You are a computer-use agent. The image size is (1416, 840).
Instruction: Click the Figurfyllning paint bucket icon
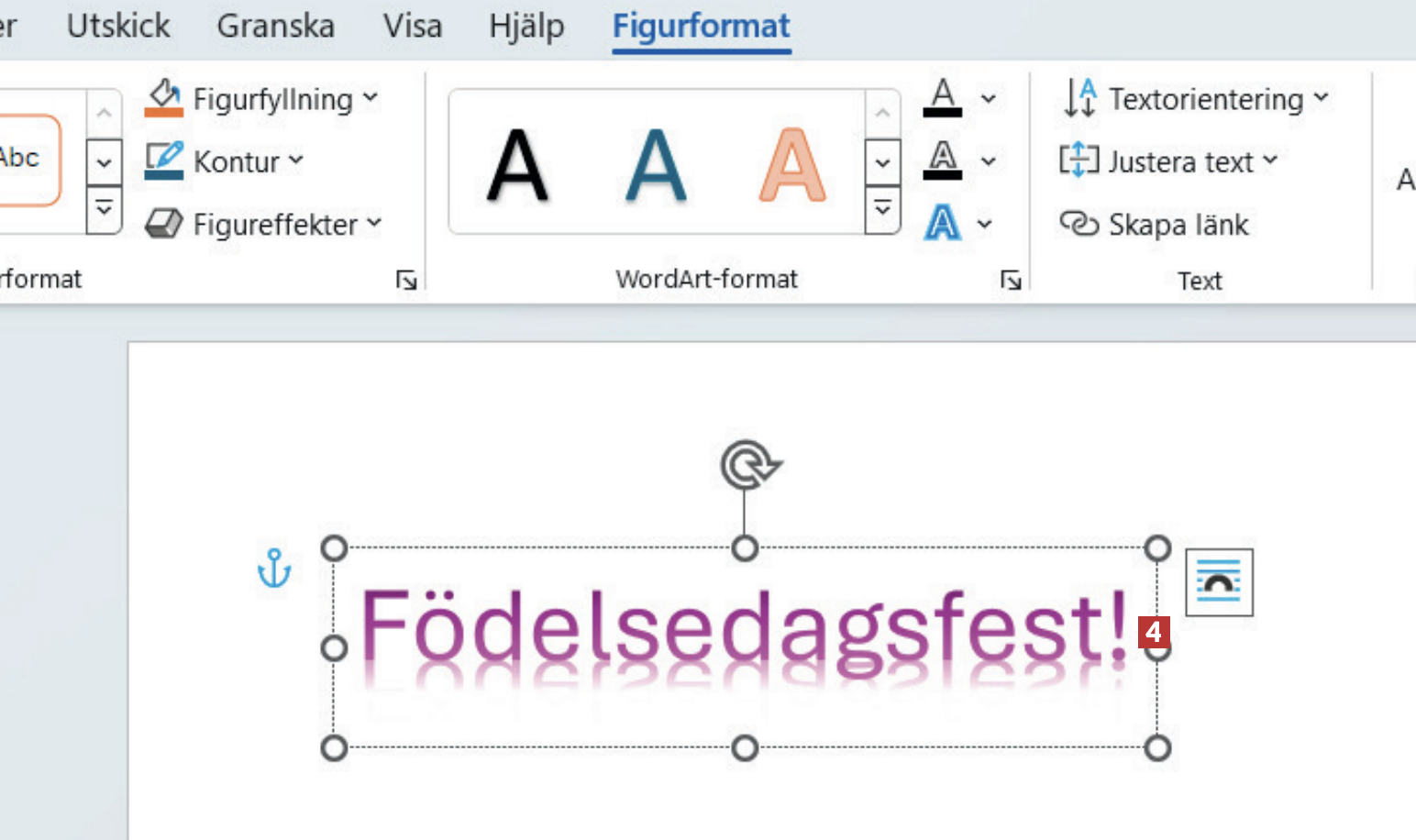[x=164, y=98]
